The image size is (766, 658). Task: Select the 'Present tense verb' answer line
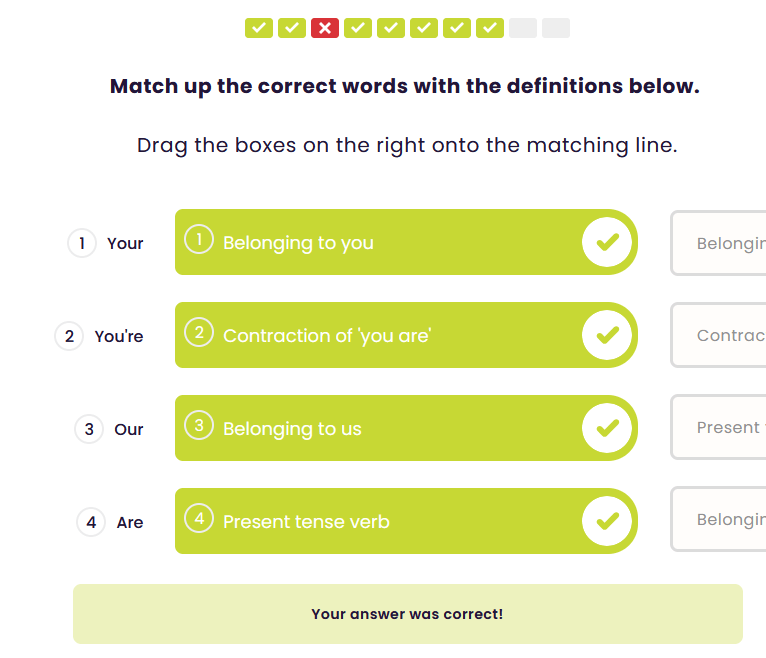[x=380, y=521]
